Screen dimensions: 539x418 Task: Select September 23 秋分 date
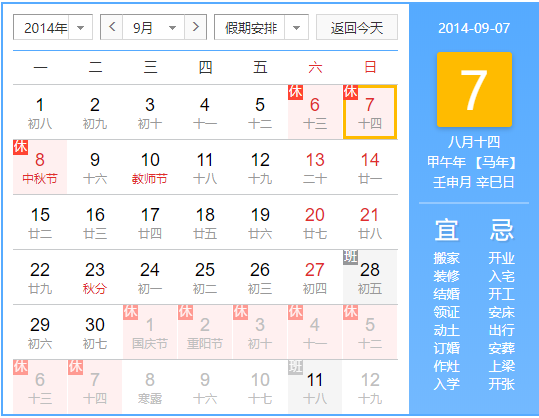click(95, 277)
